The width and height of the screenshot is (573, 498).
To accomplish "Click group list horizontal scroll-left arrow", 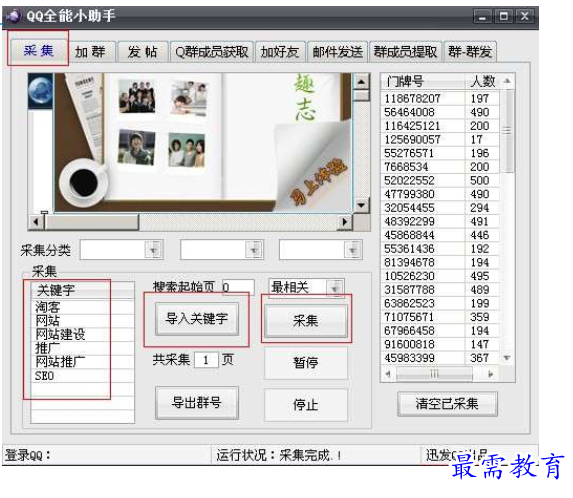I will tap(388, 374).
